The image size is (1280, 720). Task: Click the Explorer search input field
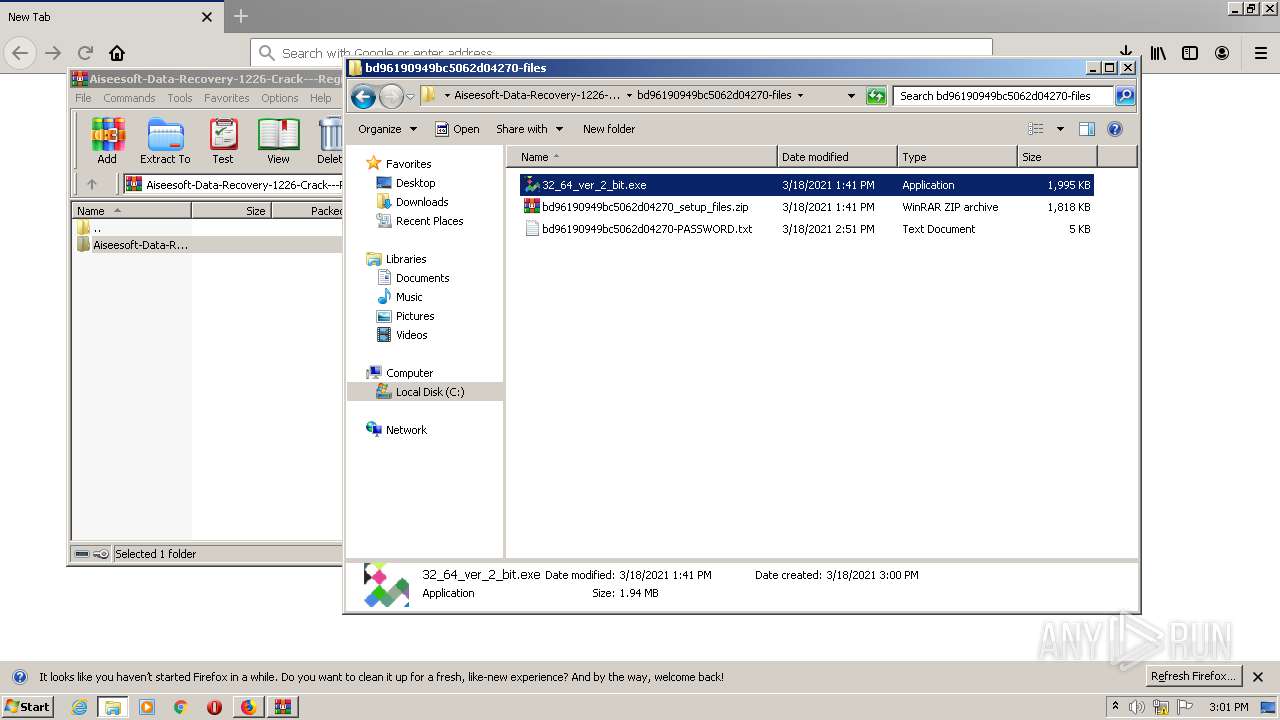1003,96
